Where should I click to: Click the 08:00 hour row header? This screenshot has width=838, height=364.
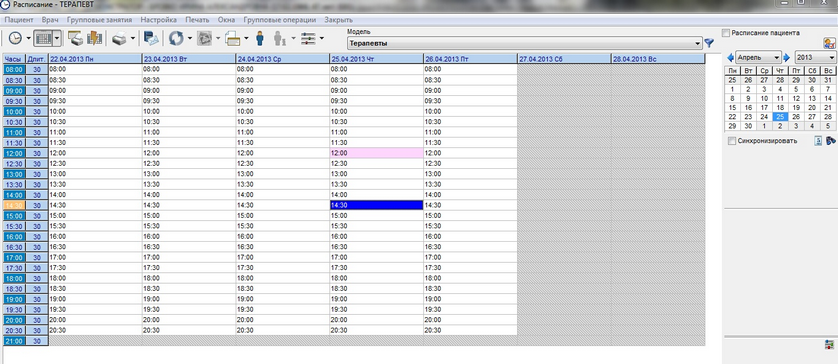[14, 69]
